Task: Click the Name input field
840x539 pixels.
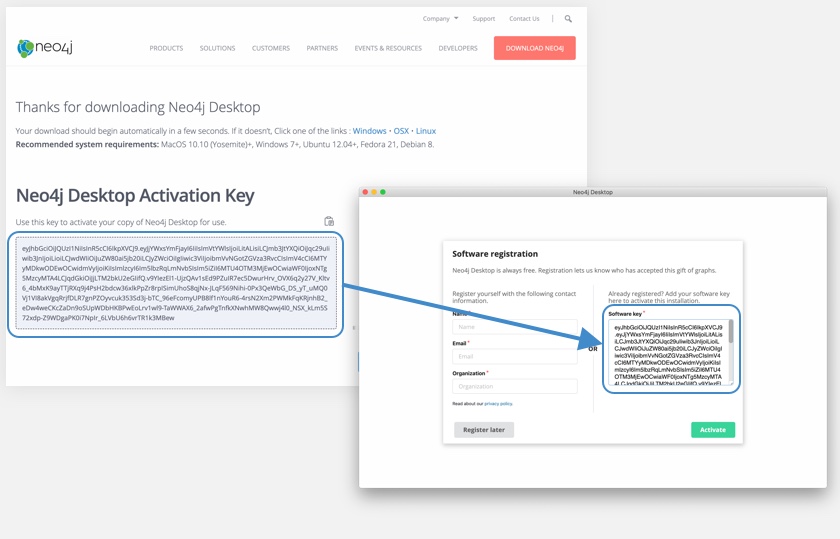Action: point(515,327)
